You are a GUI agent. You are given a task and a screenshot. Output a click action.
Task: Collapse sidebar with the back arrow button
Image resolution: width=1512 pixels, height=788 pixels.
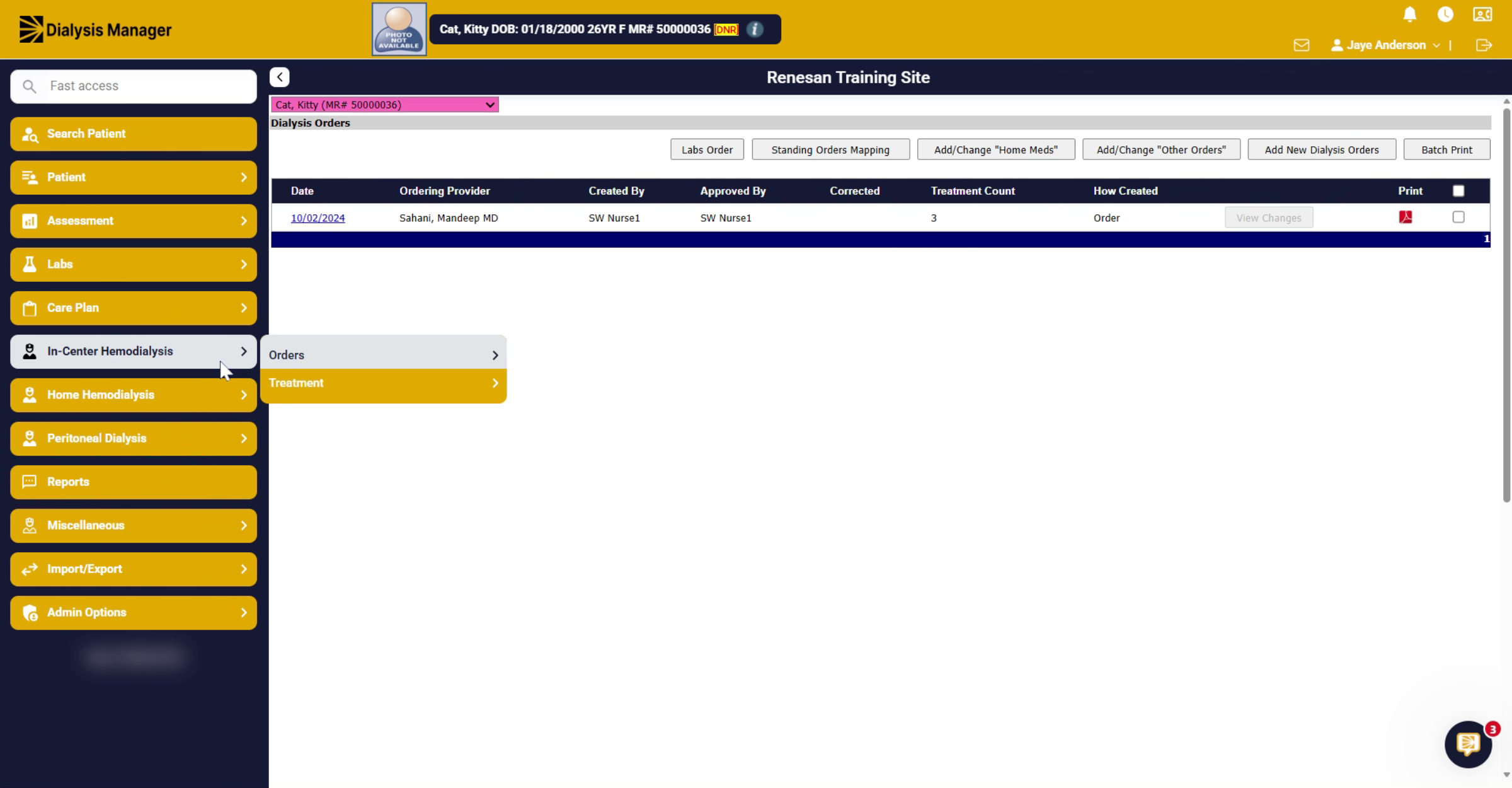280,77
